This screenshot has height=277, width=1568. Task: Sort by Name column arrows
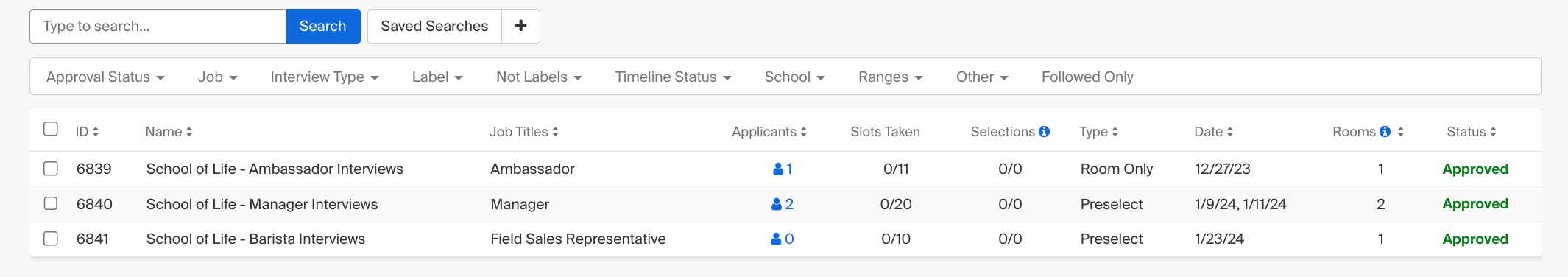click(189, 132)
